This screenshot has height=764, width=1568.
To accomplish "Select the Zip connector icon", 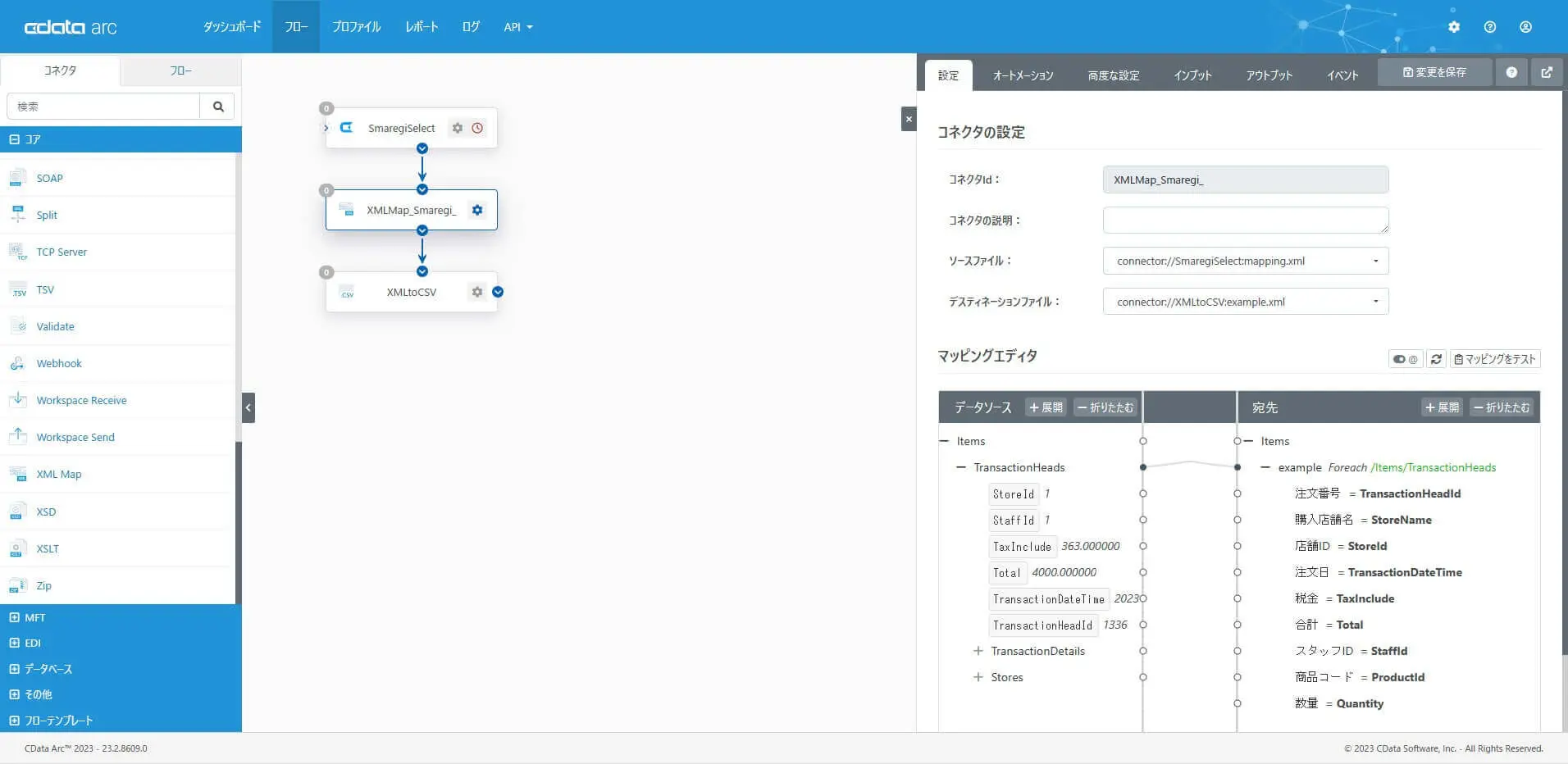I will [x=18, y=585].
